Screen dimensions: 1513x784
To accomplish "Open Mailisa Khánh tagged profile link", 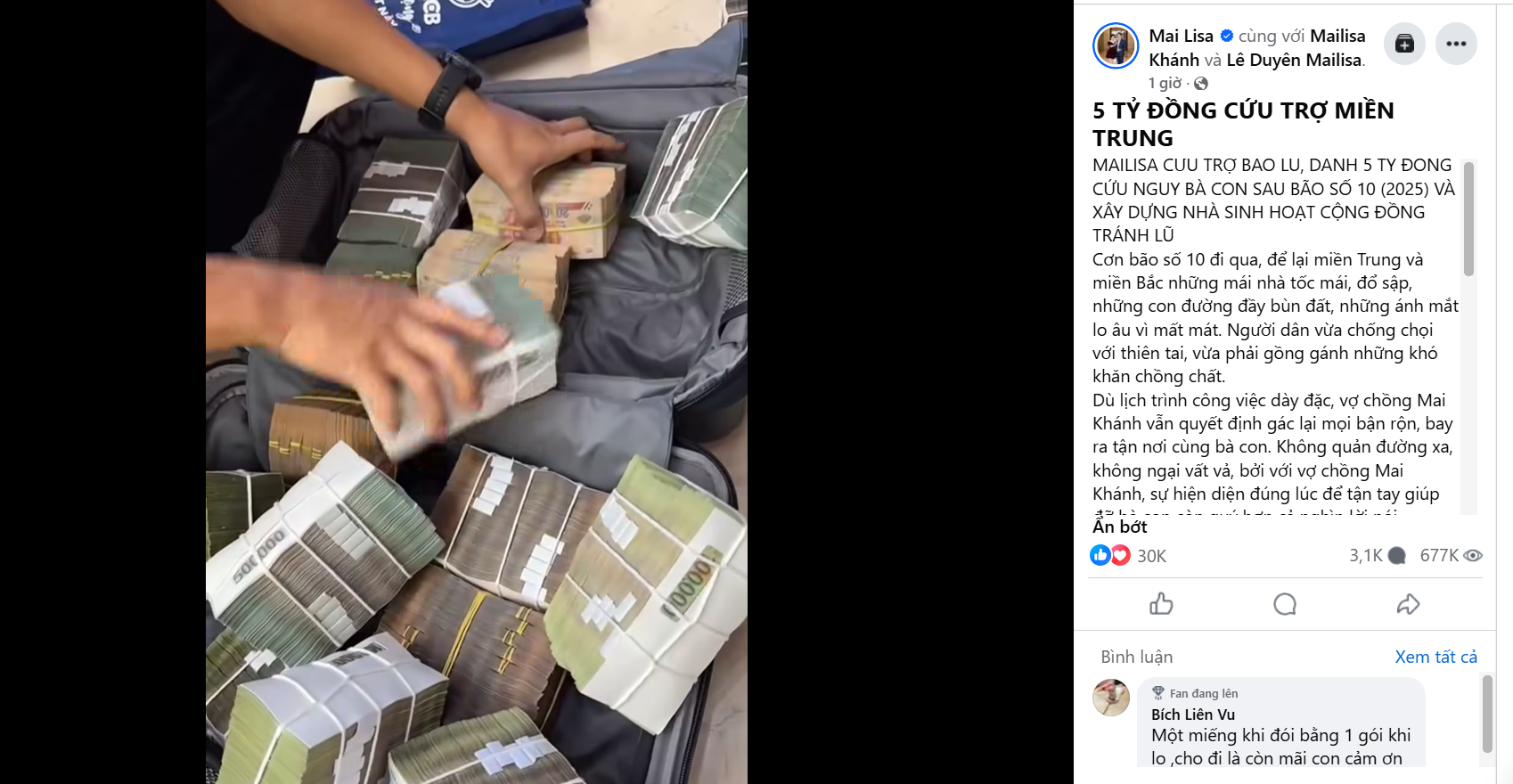I will (x=1257, y=47).
